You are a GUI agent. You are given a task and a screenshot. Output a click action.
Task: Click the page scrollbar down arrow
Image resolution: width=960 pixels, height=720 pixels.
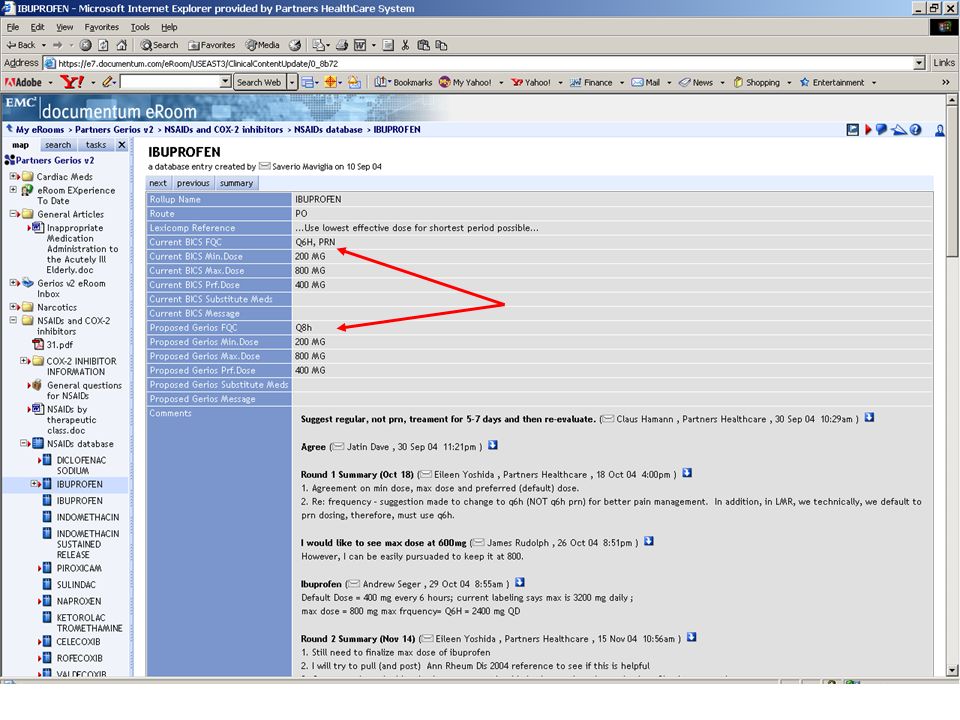(951, 670)
